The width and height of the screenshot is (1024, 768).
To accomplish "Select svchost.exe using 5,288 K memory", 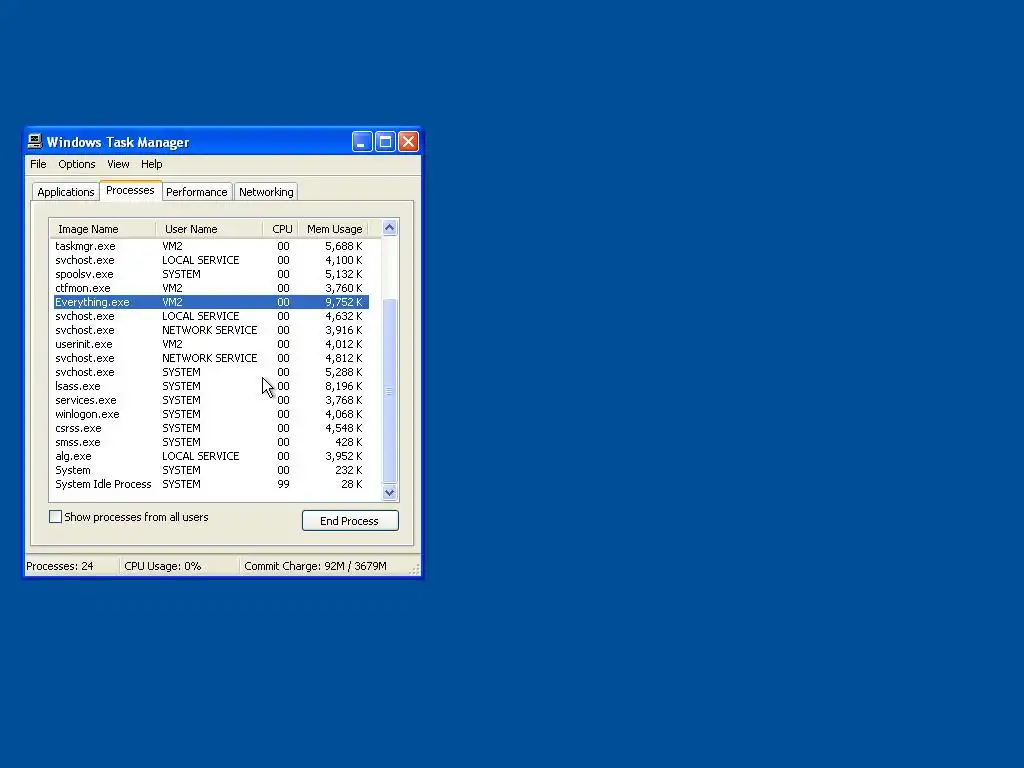I will click(x=211, y=372).
